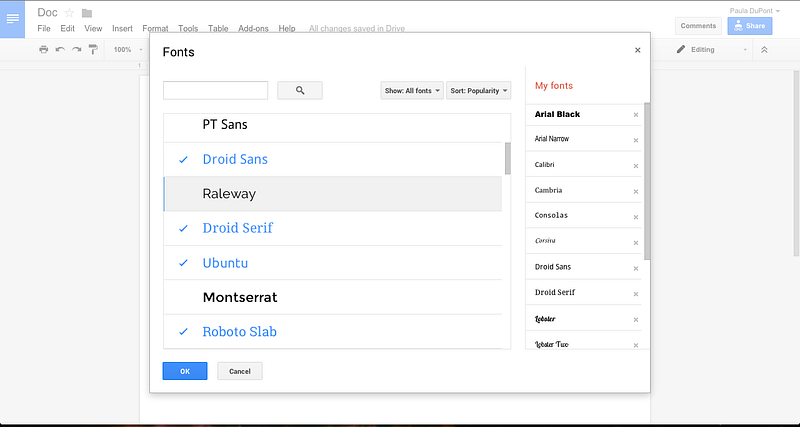Open the Sort: Popularity dropdown
Viewport: 800px width, 427px height.
tap(479, 90)
